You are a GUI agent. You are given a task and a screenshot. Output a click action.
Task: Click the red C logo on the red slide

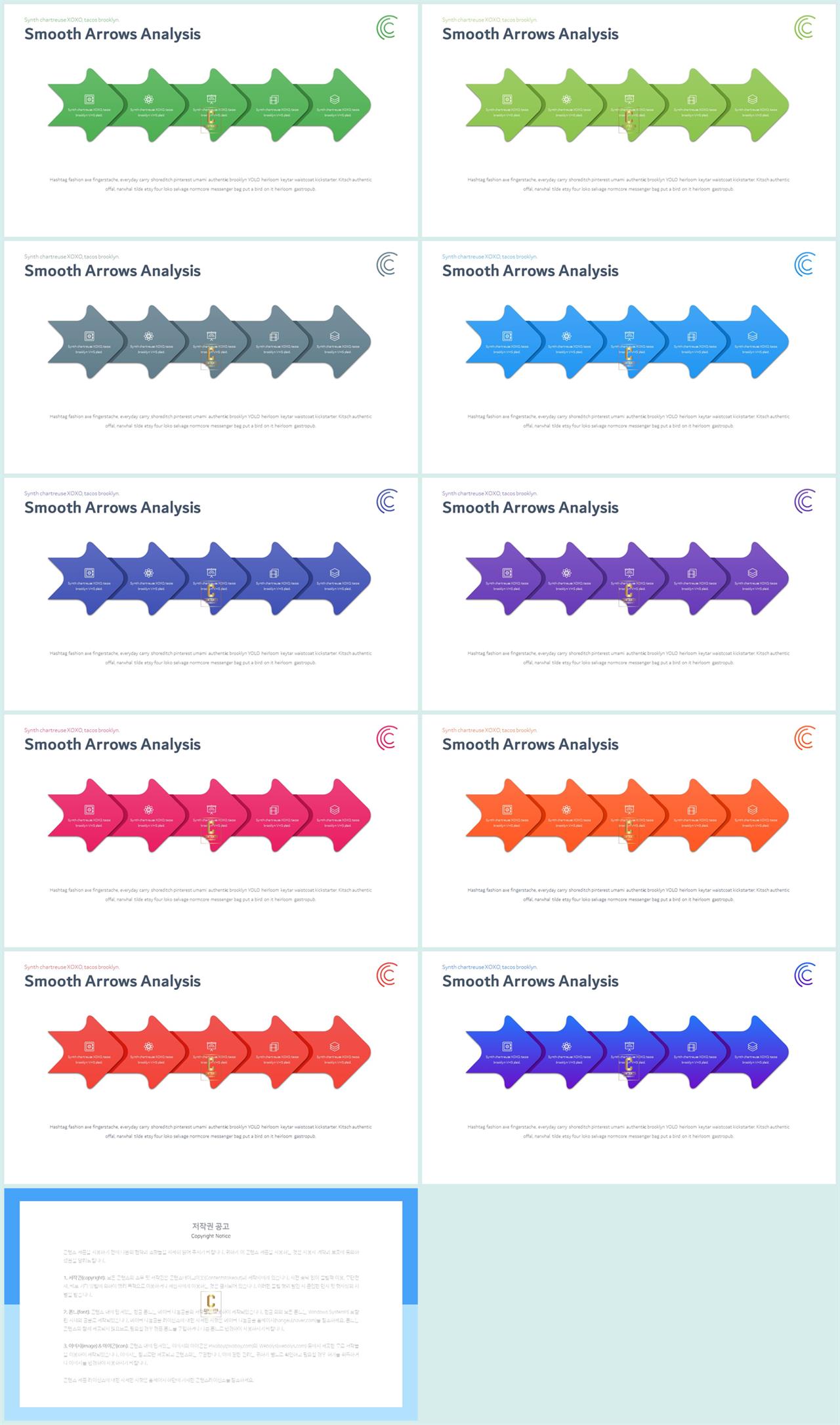387,975
